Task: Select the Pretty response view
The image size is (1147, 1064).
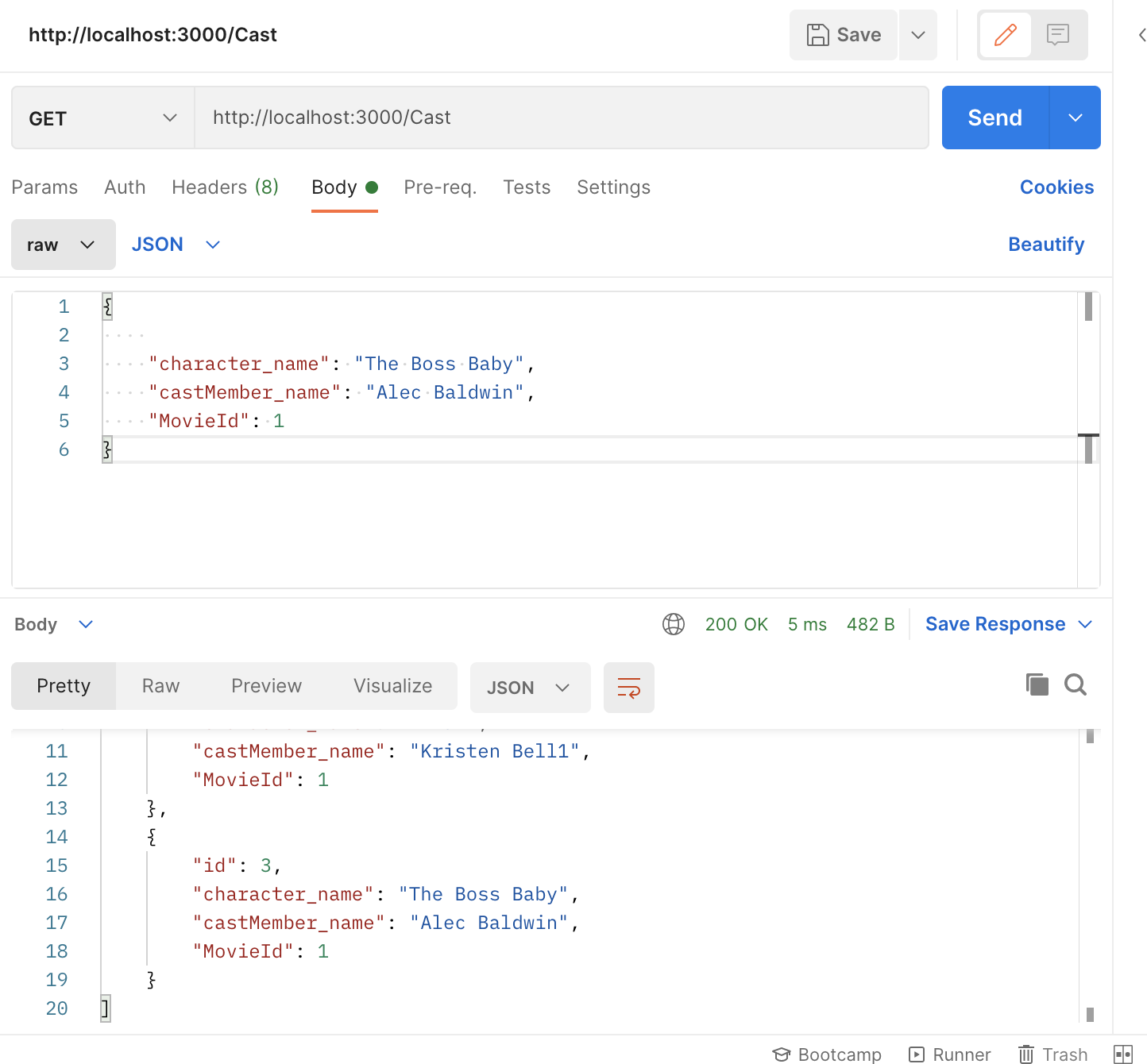Action: [x=64, y=686]
